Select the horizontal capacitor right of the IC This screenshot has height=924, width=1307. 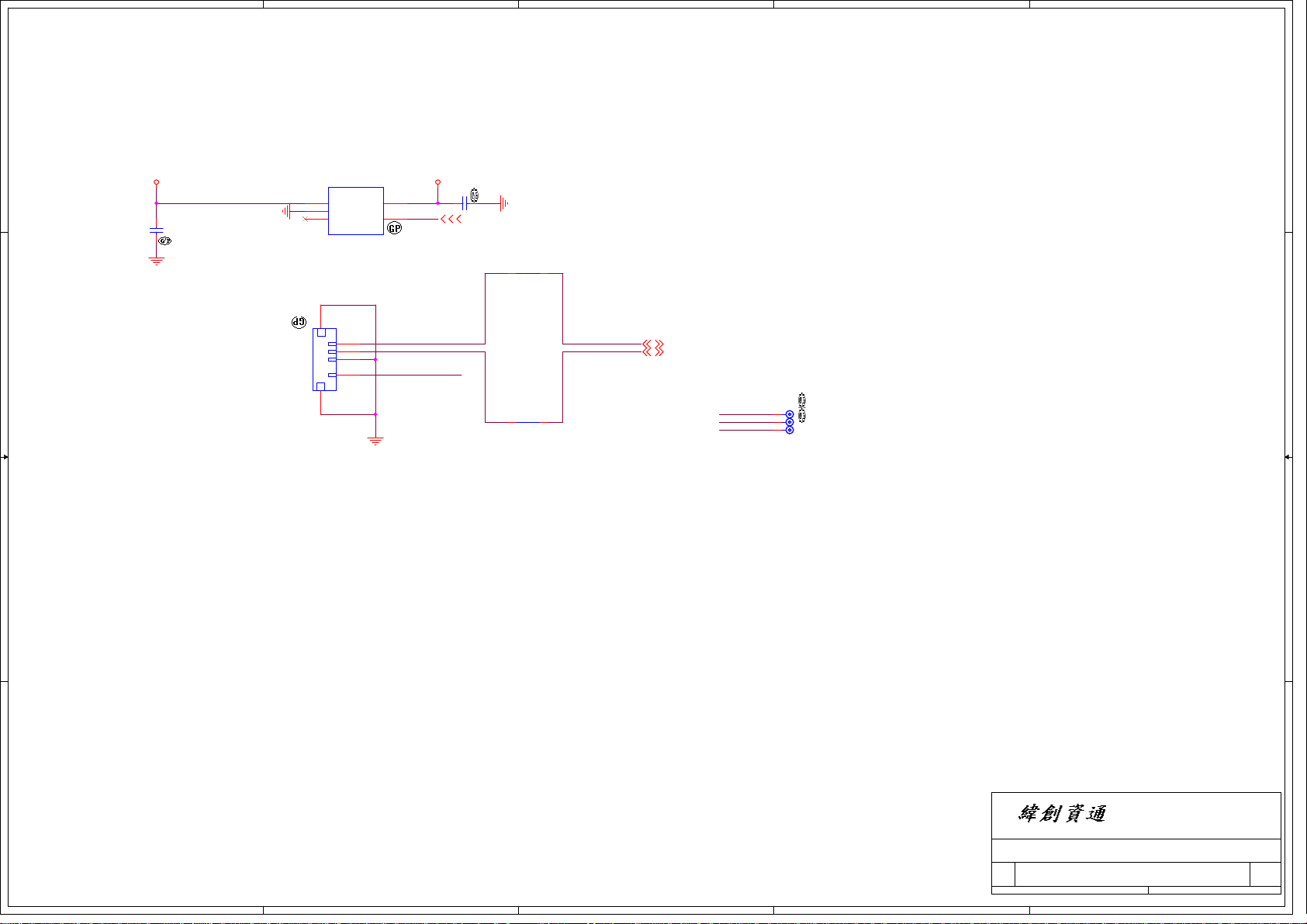click(464, 203)
